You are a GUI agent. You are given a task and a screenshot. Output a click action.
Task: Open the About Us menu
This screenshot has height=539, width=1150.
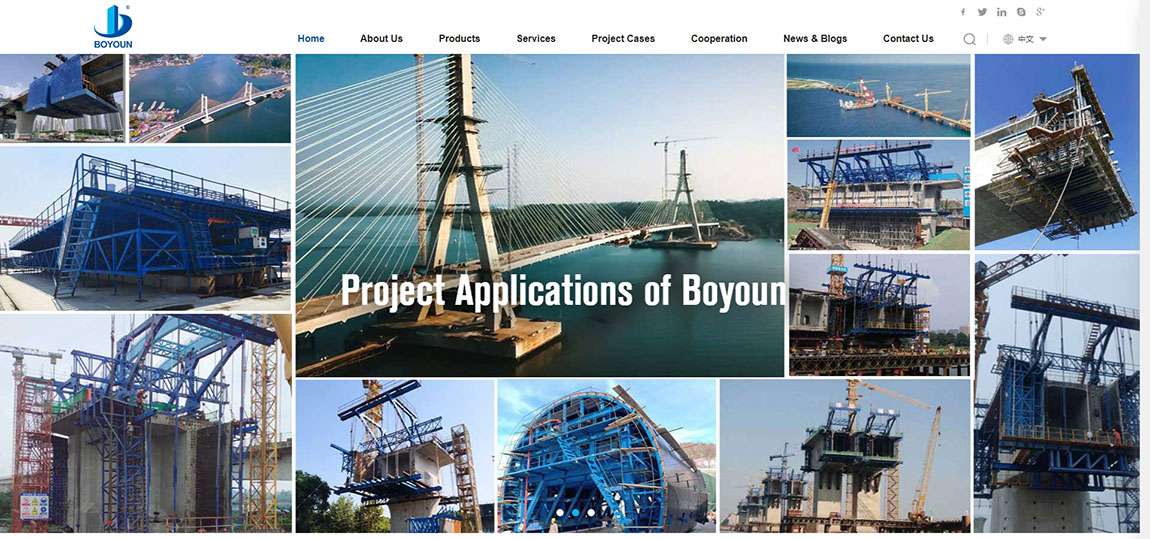click(x=381, y=39)
